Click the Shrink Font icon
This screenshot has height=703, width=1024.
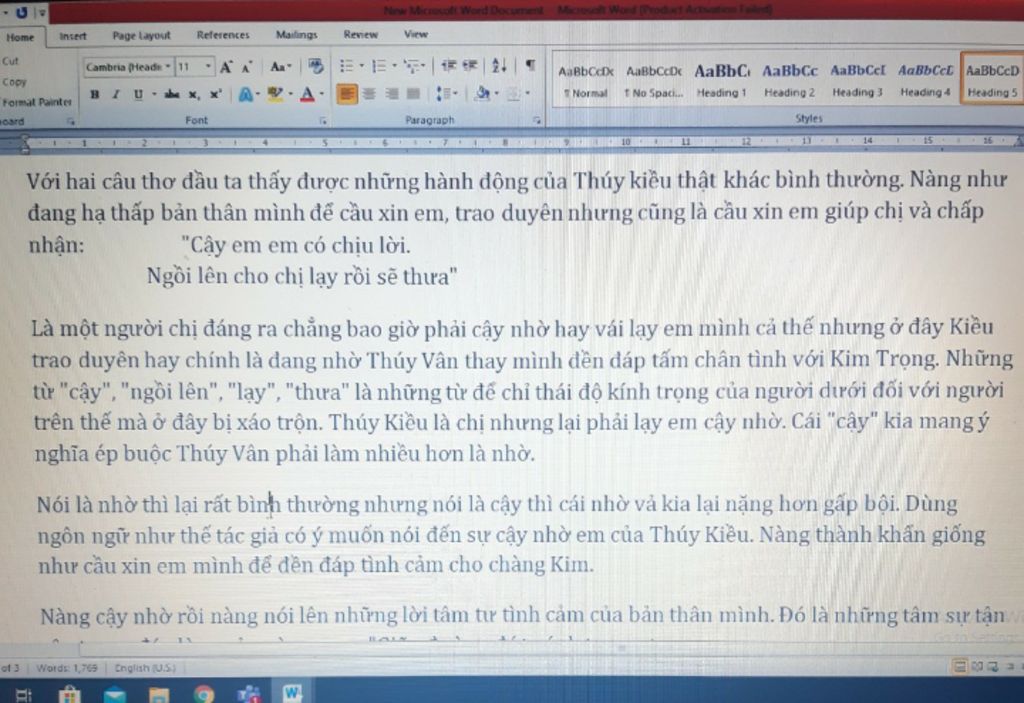[247, 67]
